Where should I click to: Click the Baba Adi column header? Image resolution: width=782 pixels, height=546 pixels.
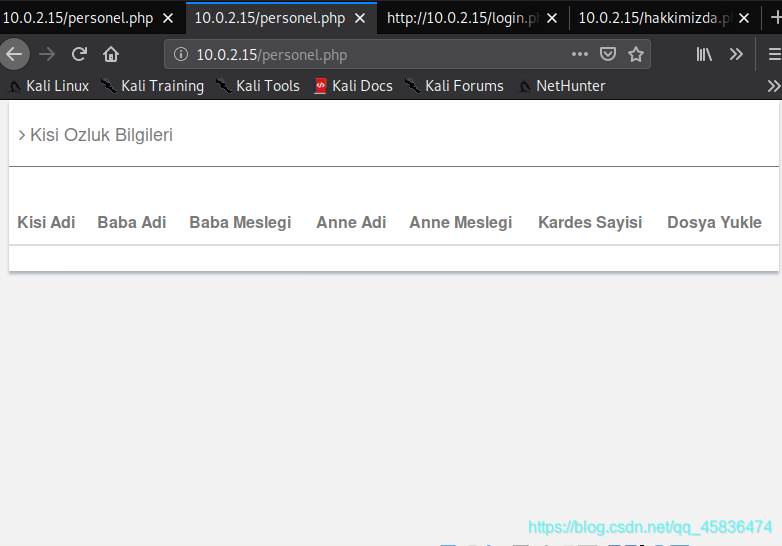click(x=132, y=222)
